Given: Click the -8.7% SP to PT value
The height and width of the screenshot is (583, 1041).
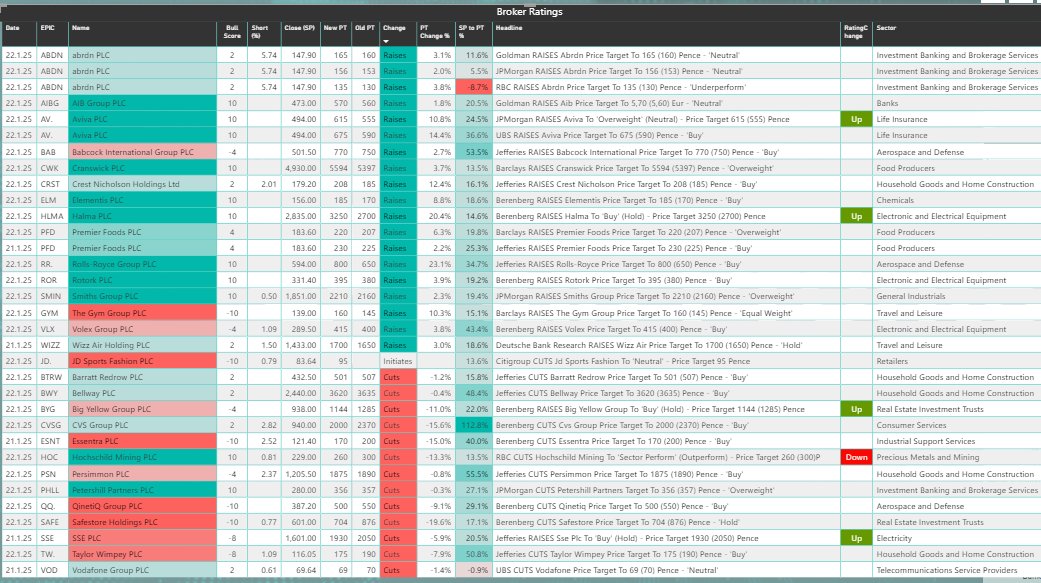Looking at the screenshot, I should (x=473, y=87).
